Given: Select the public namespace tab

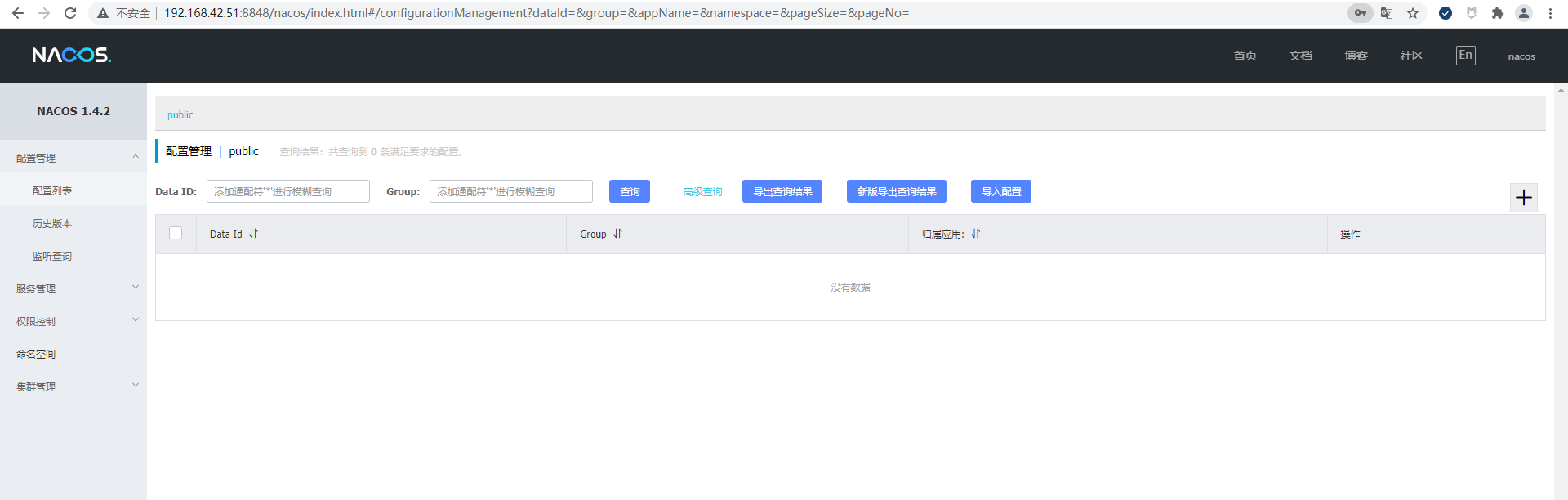Looking at the screenshot, I should click(180, 115).
